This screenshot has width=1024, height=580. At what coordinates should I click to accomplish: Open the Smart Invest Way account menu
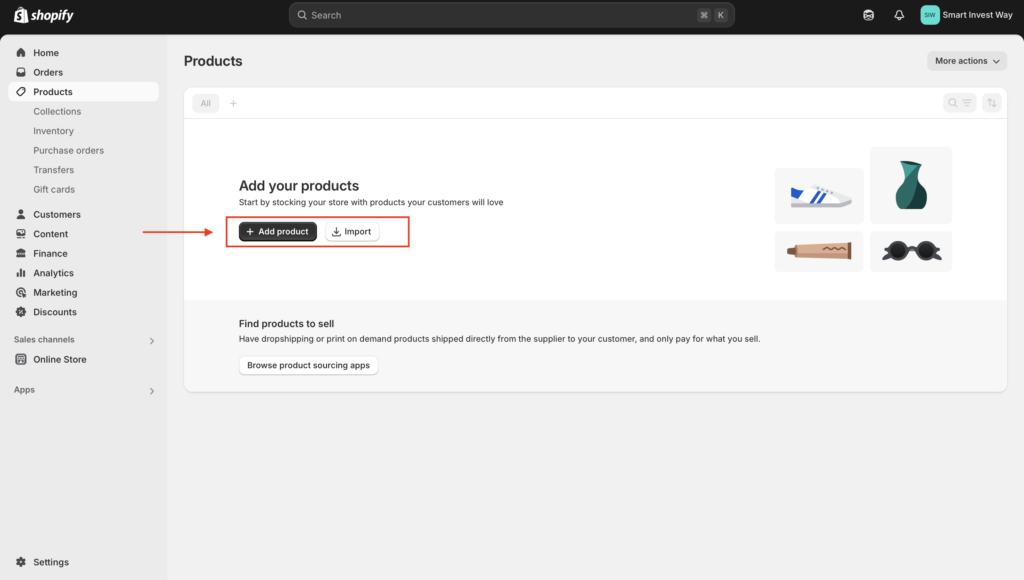click(x=967, y=15)
